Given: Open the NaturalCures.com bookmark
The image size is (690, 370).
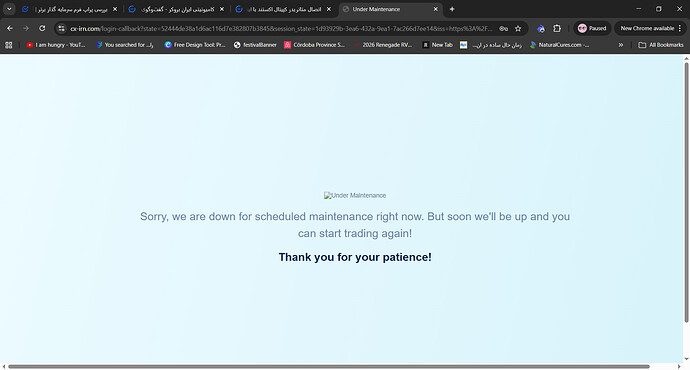Looking at the screenshot, I should click(x=560, y=45).
